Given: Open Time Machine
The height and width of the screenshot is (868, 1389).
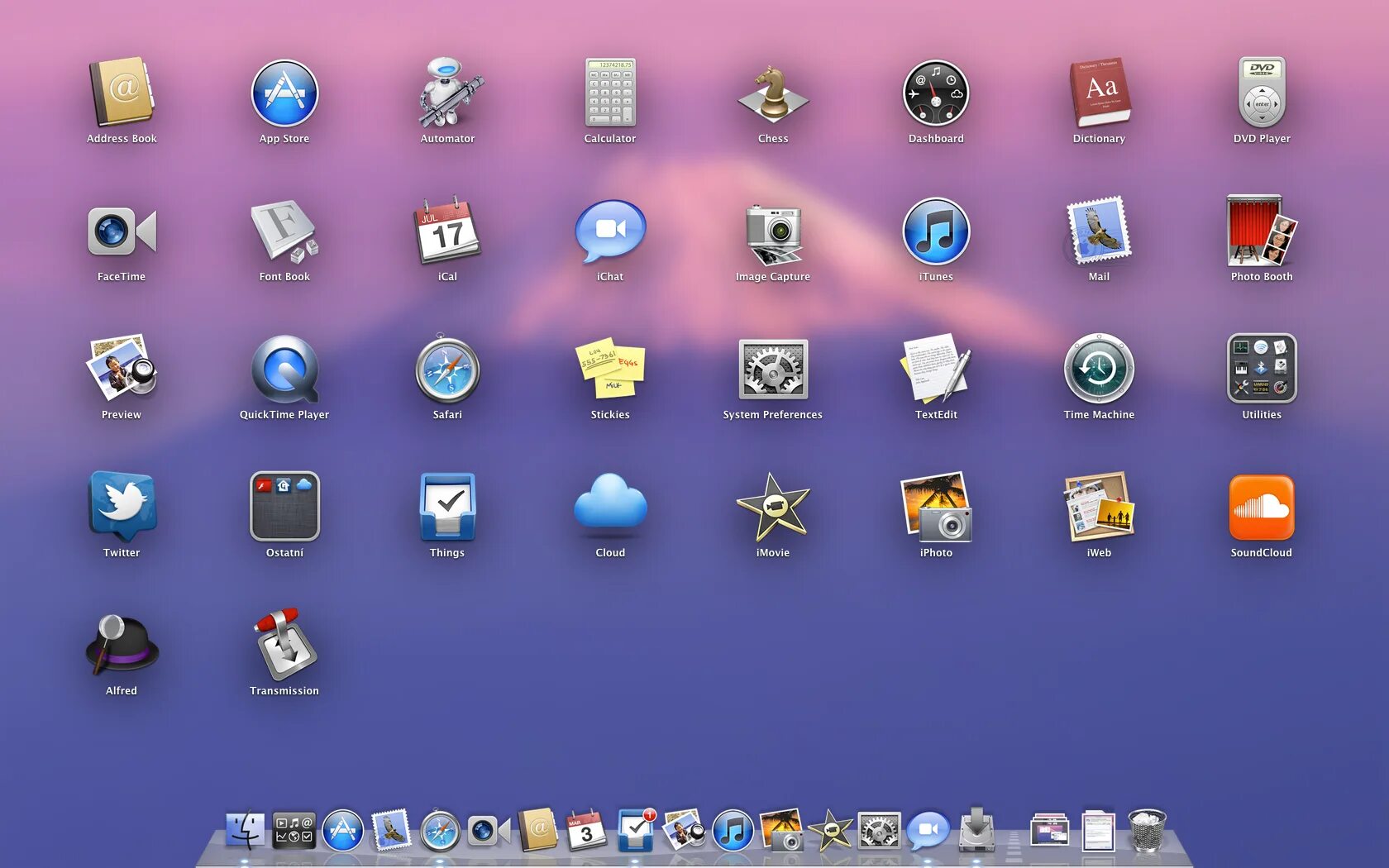Looking at the screenshot, I should (x=1099, y=369).
